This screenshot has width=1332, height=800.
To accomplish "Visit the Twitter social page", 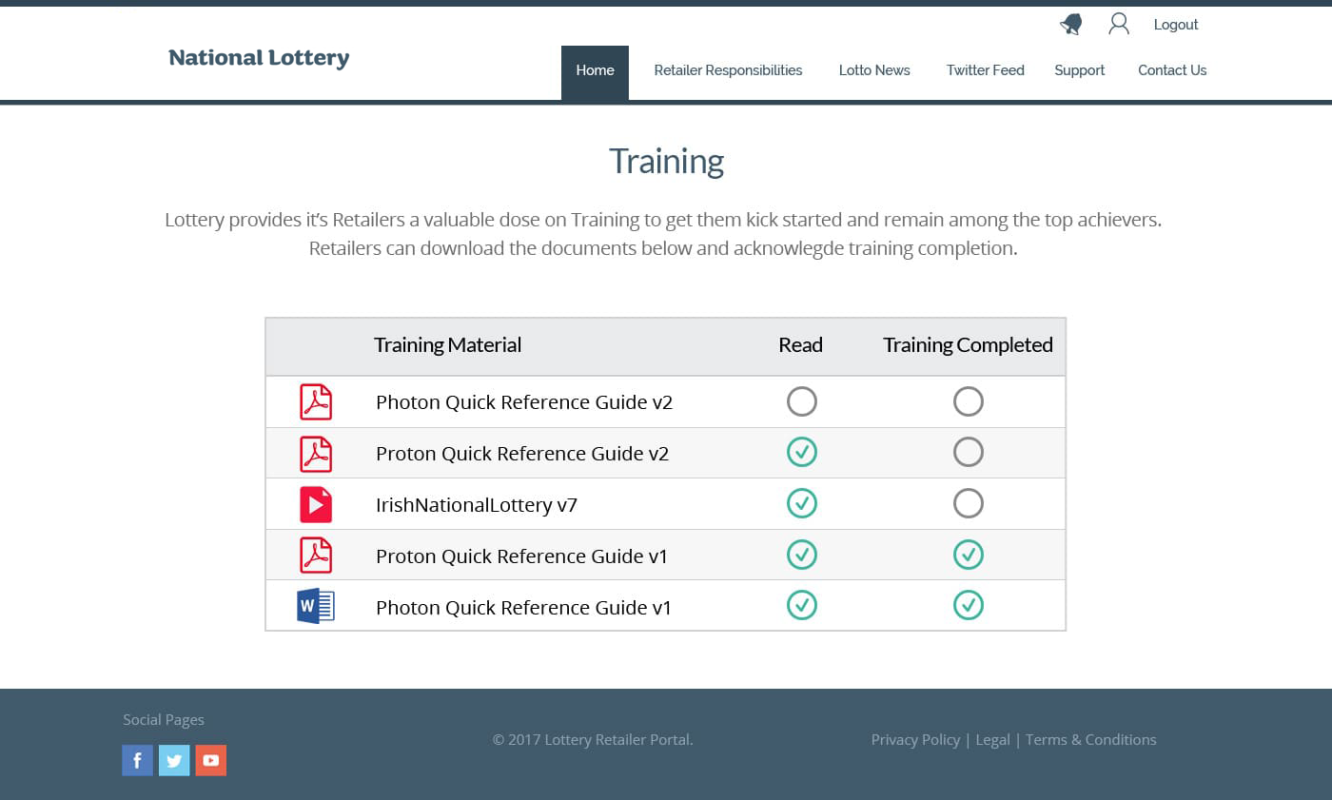I will coord(174,761).
